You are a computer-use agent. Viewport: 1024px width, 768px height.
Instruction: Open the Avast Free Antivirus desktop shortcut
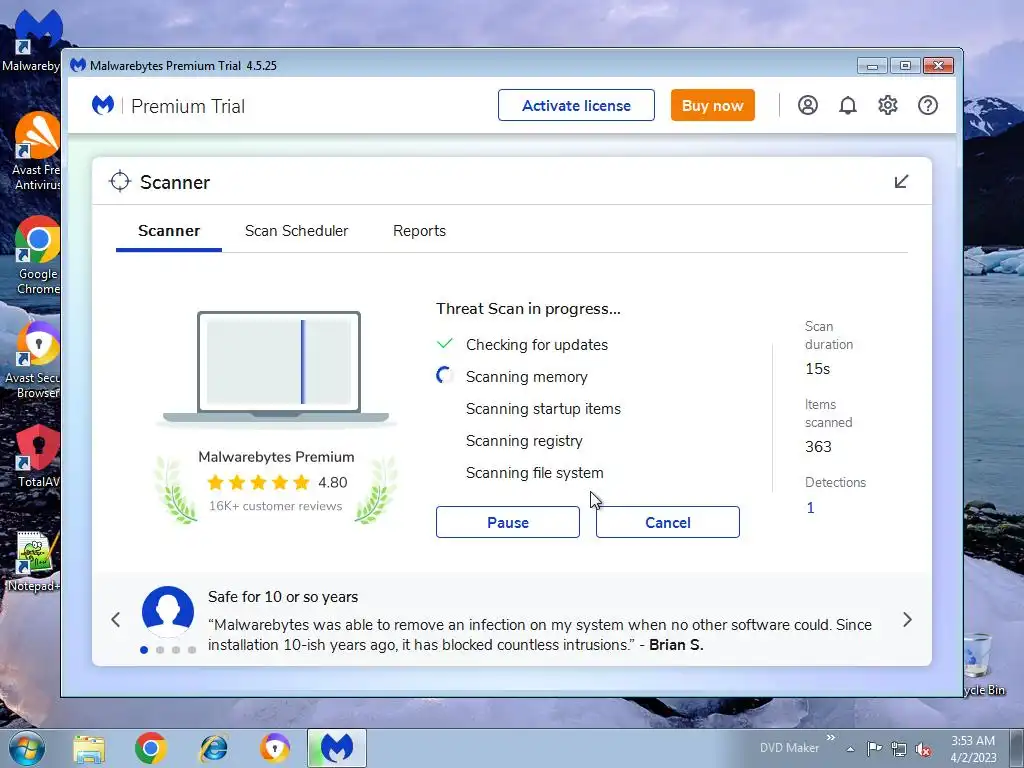coord(37,150)
